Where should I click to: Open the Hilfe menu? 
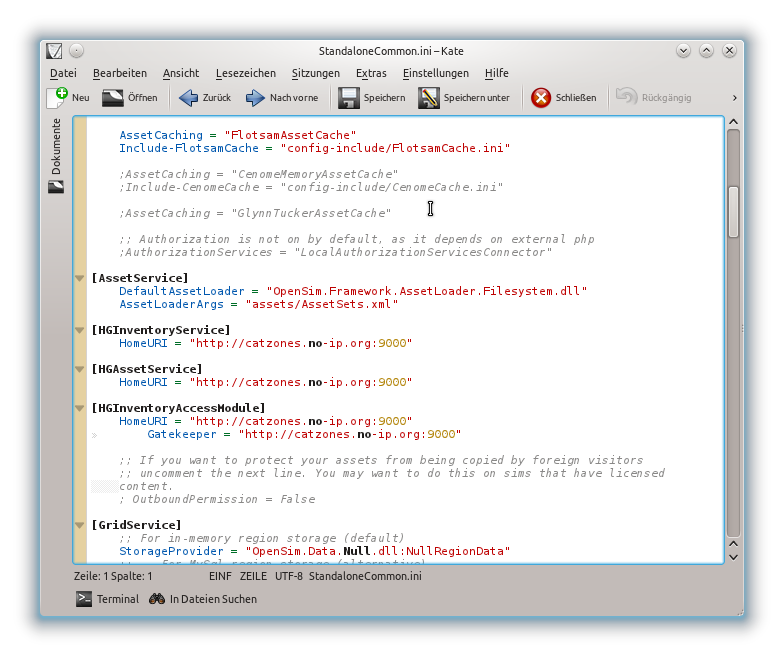point(496,73)
